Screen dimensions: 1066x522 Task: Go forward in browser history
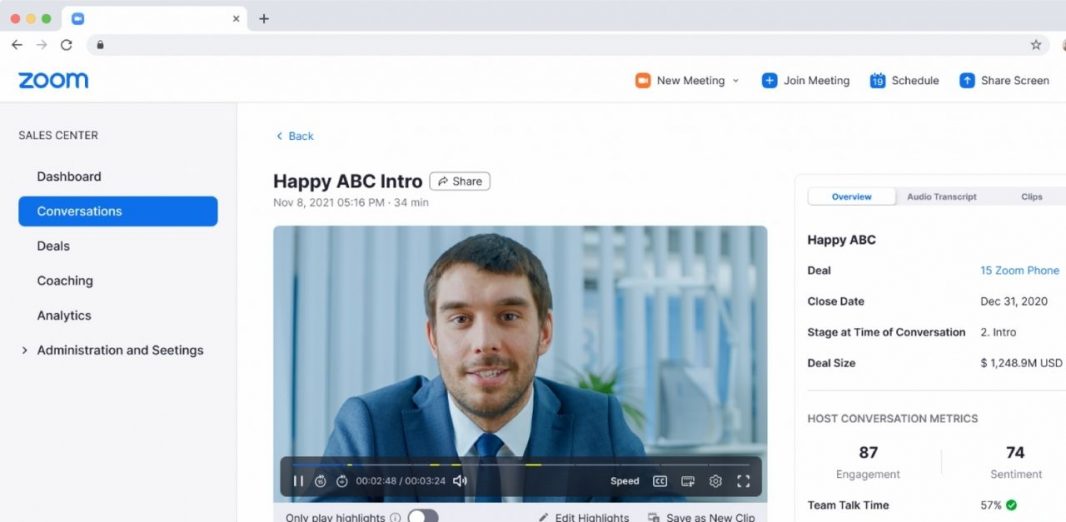click(x=41, y=45)
